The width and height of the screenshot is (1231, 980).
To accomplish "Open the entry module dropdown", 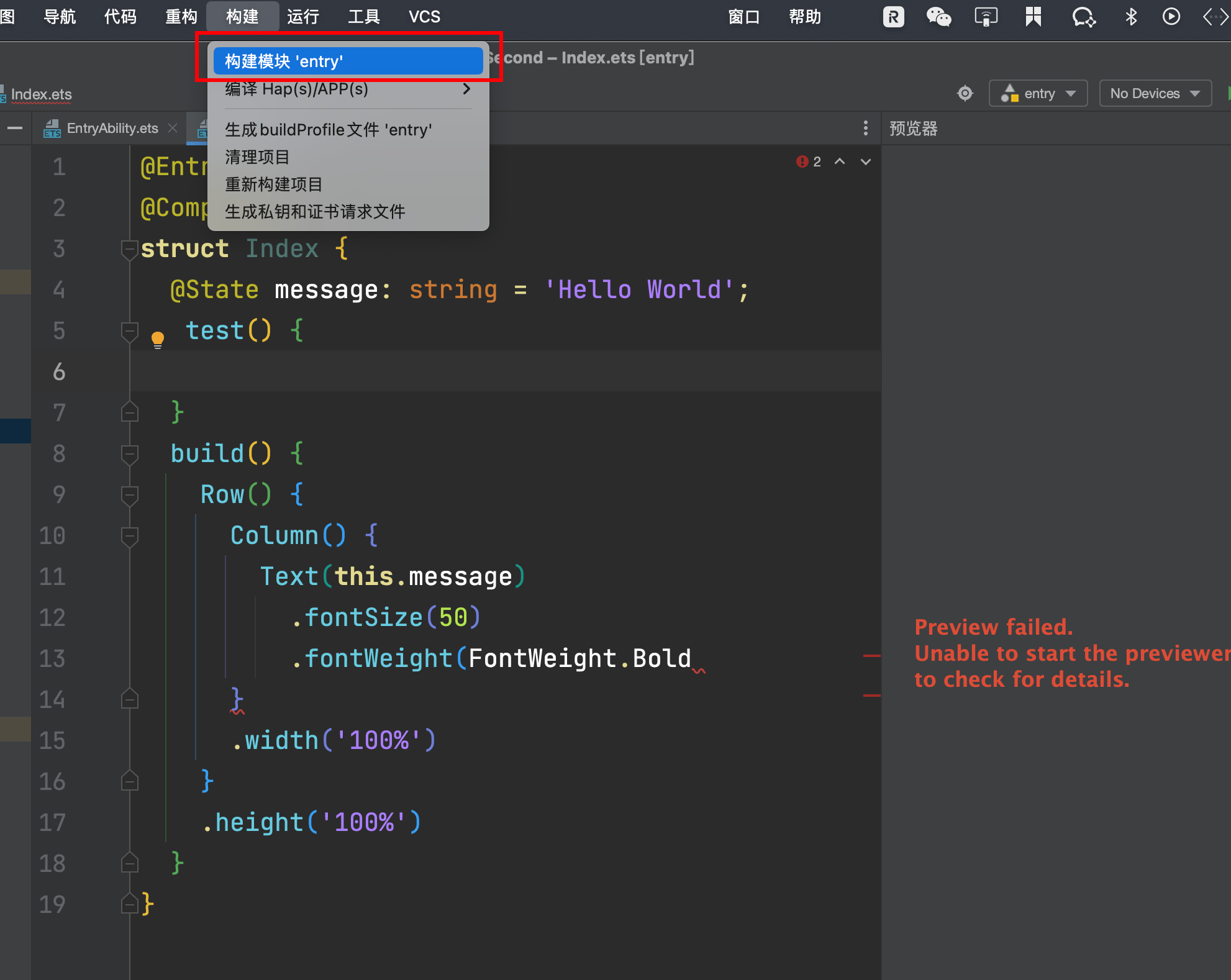I will coord(1038,94).
